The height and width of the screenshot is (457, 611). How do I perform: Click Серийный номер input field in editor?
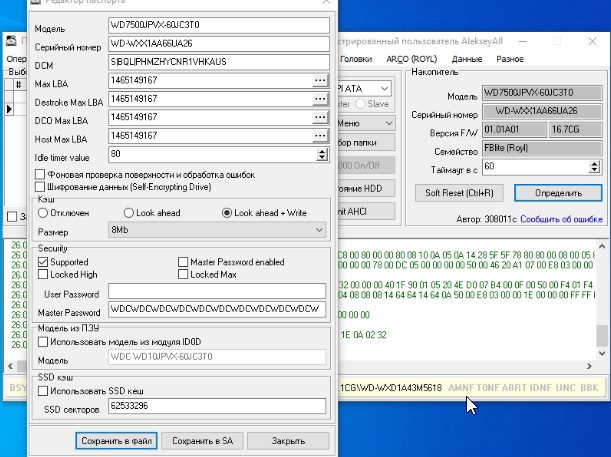pos(219,44)
